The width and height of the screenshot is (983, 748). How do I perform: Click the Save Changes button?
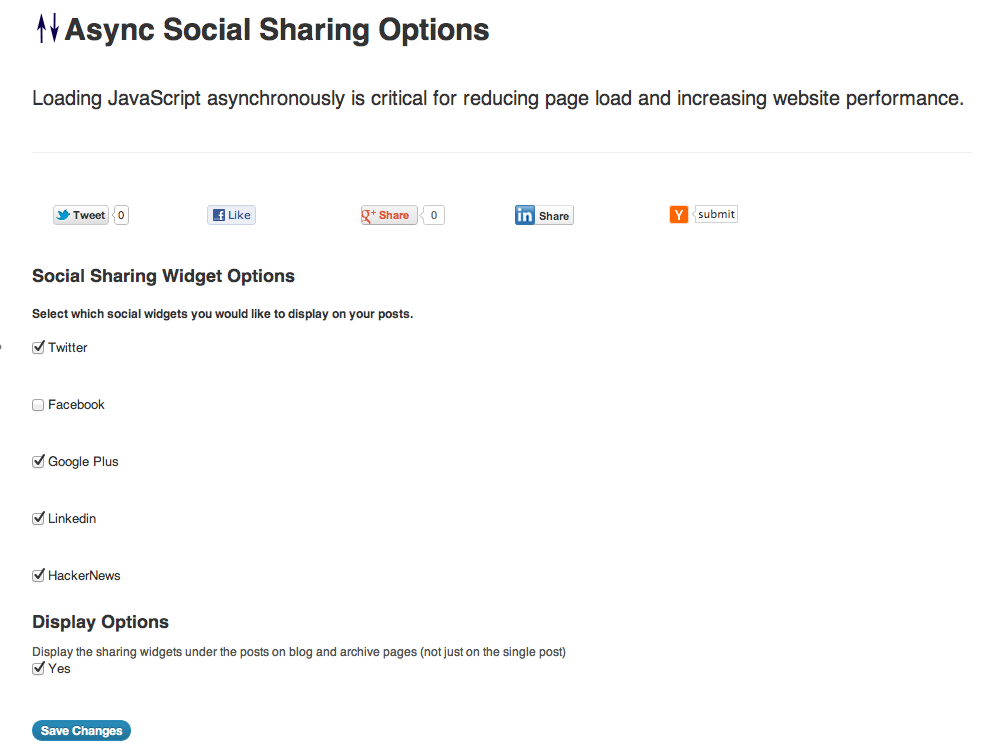pyautogui.click(x=81, y=730)
